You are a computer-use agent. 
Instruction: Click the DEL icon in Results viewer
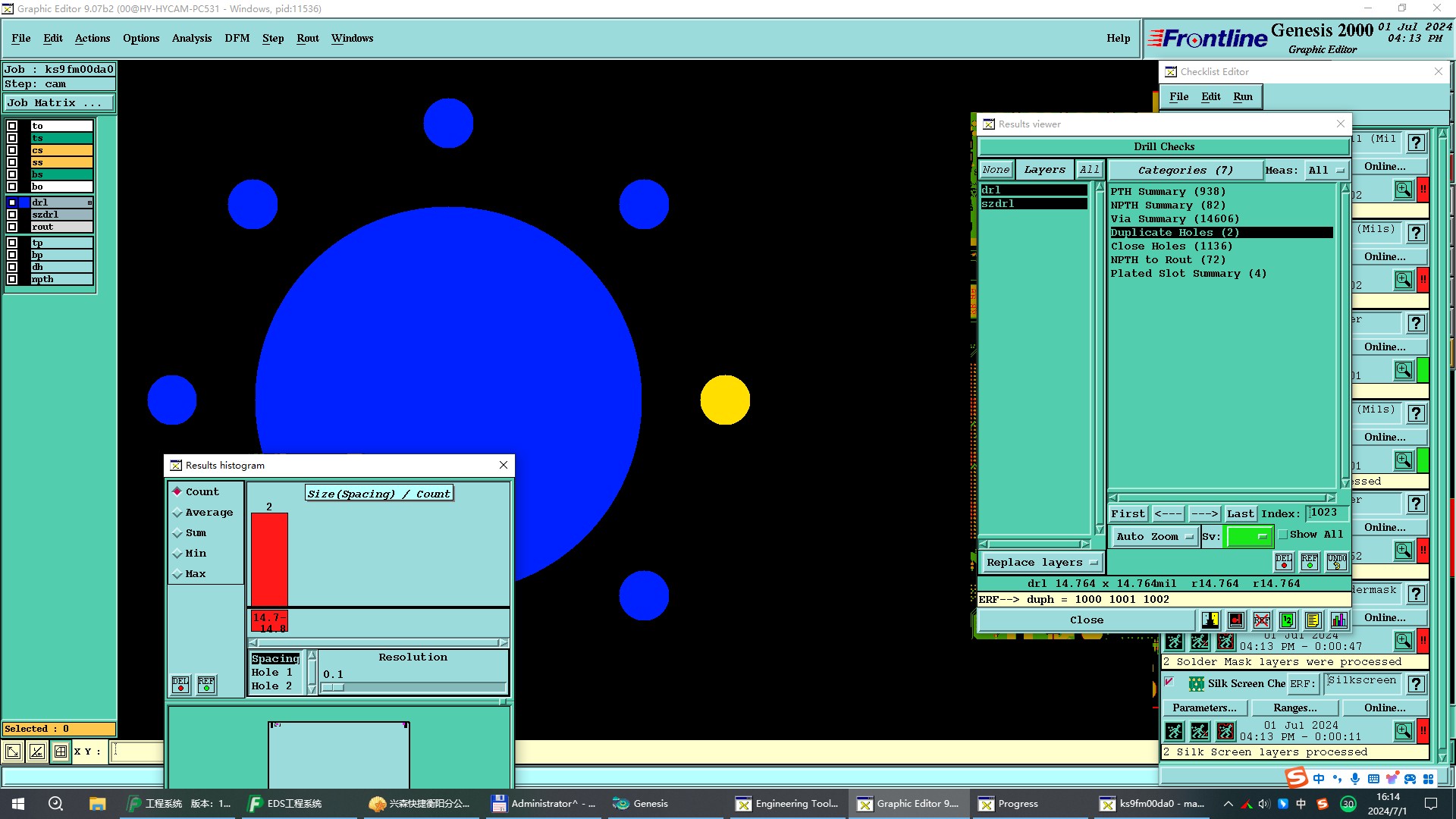tap(1283, 562)
